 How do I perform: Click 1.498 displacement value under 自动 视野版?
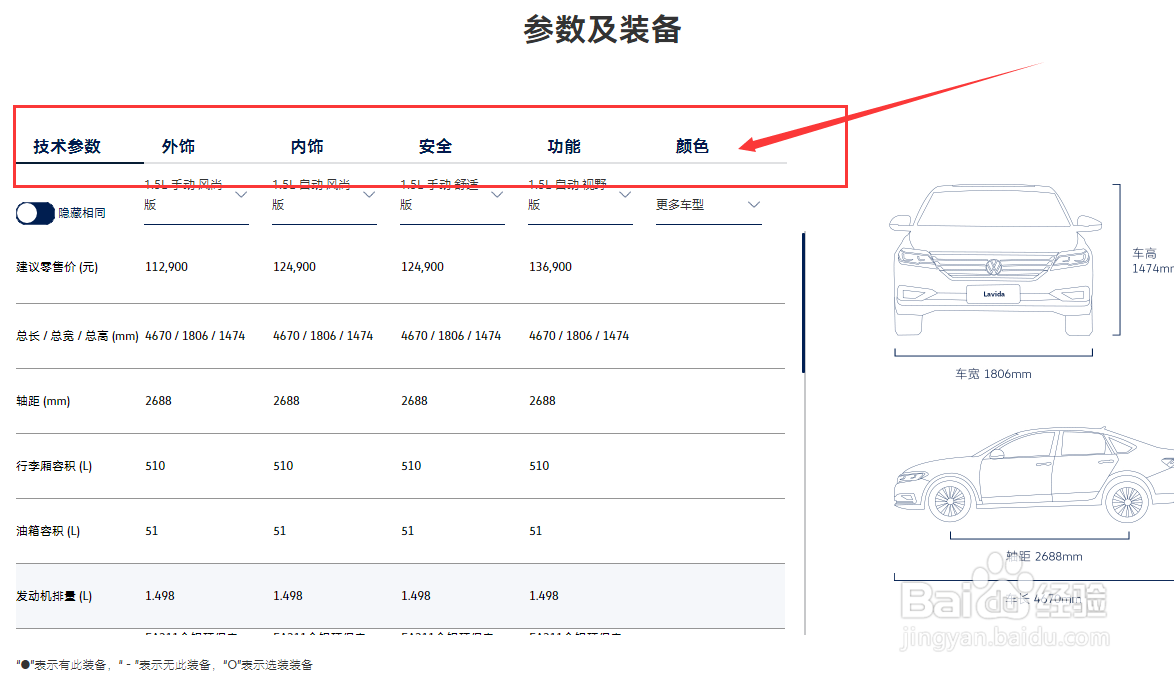coord(544,596)
